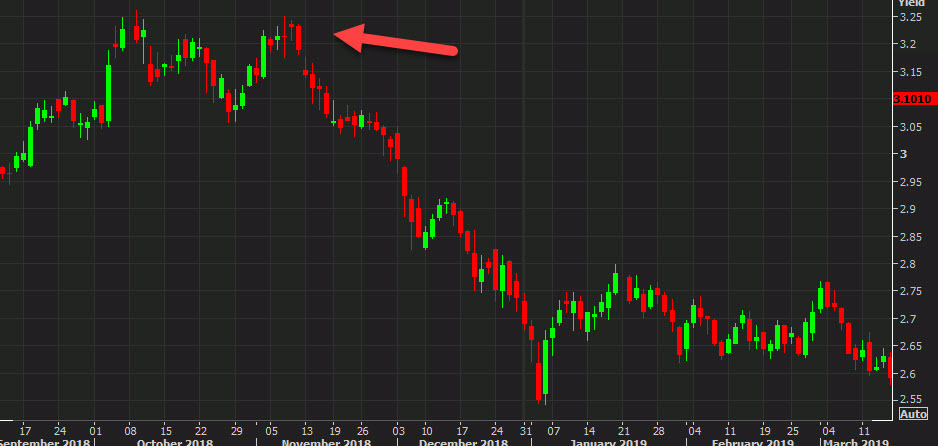Click date 07 on the time axis
The image size is (938, 446).
coord(554,430)
